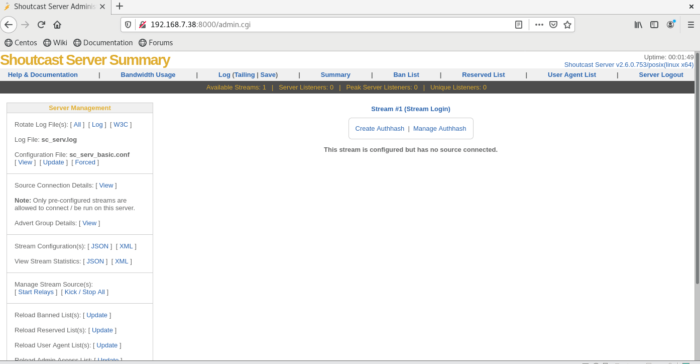Open the Centos bookmark

pyautogui.click(x=21, y=42)
